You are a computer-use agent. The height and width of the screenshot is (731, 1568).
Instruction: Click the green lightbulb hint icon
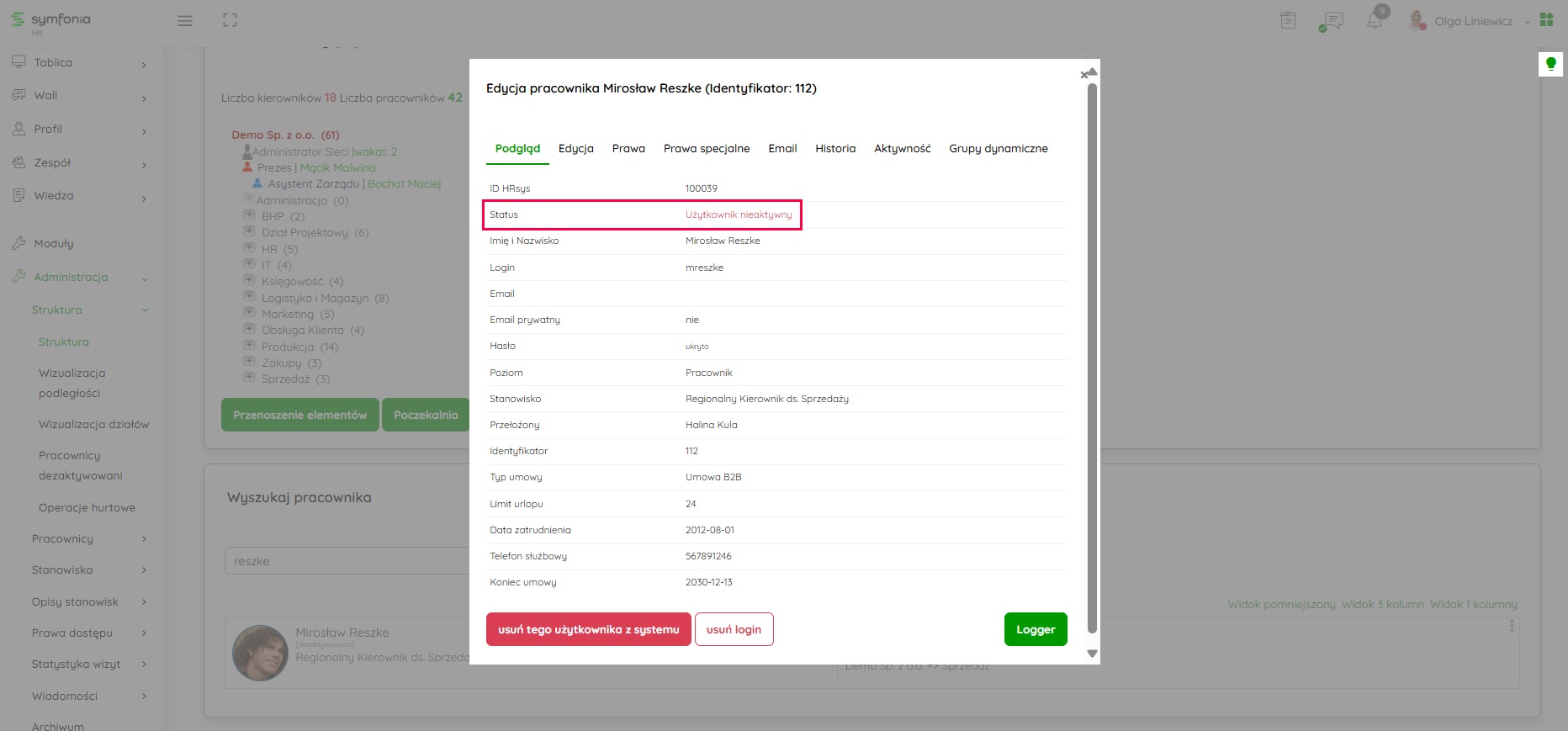coord(1550,64)
